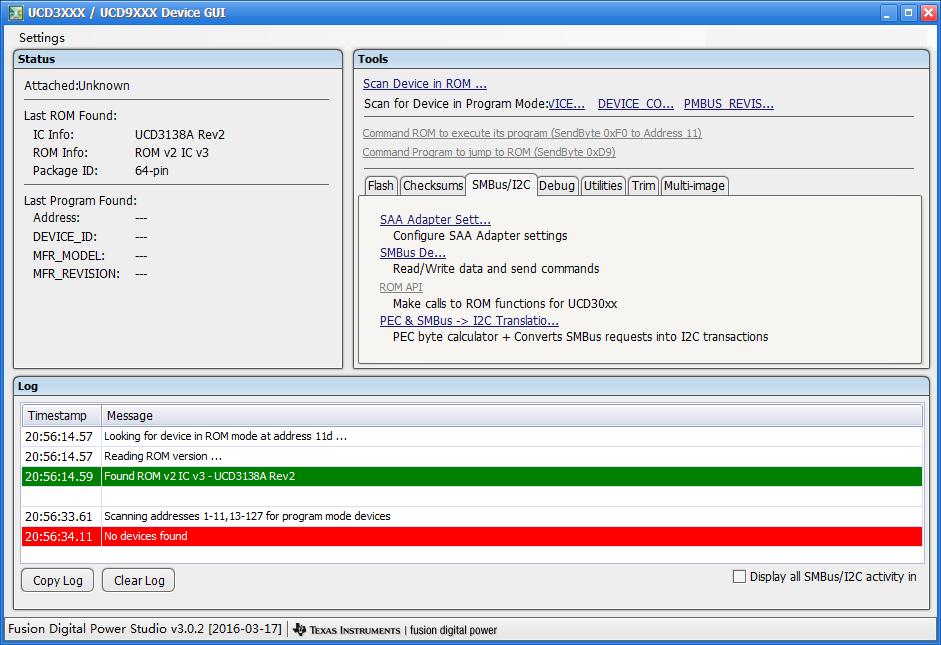941x645 pixels.
Task: Click the MFR_REVISION label
Action: (x=76, y=274)
